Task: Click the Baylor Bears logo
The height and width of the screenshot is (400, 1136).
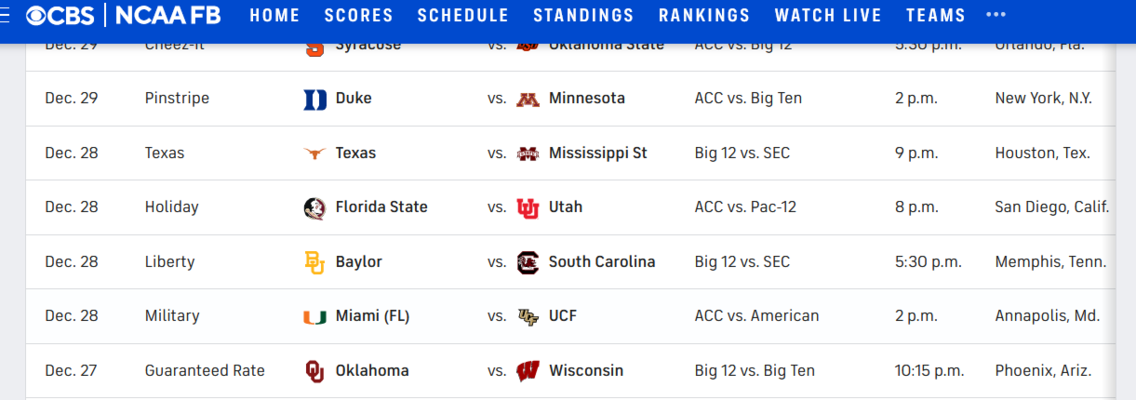Action: pyautogui.click(x=314, y=262)
